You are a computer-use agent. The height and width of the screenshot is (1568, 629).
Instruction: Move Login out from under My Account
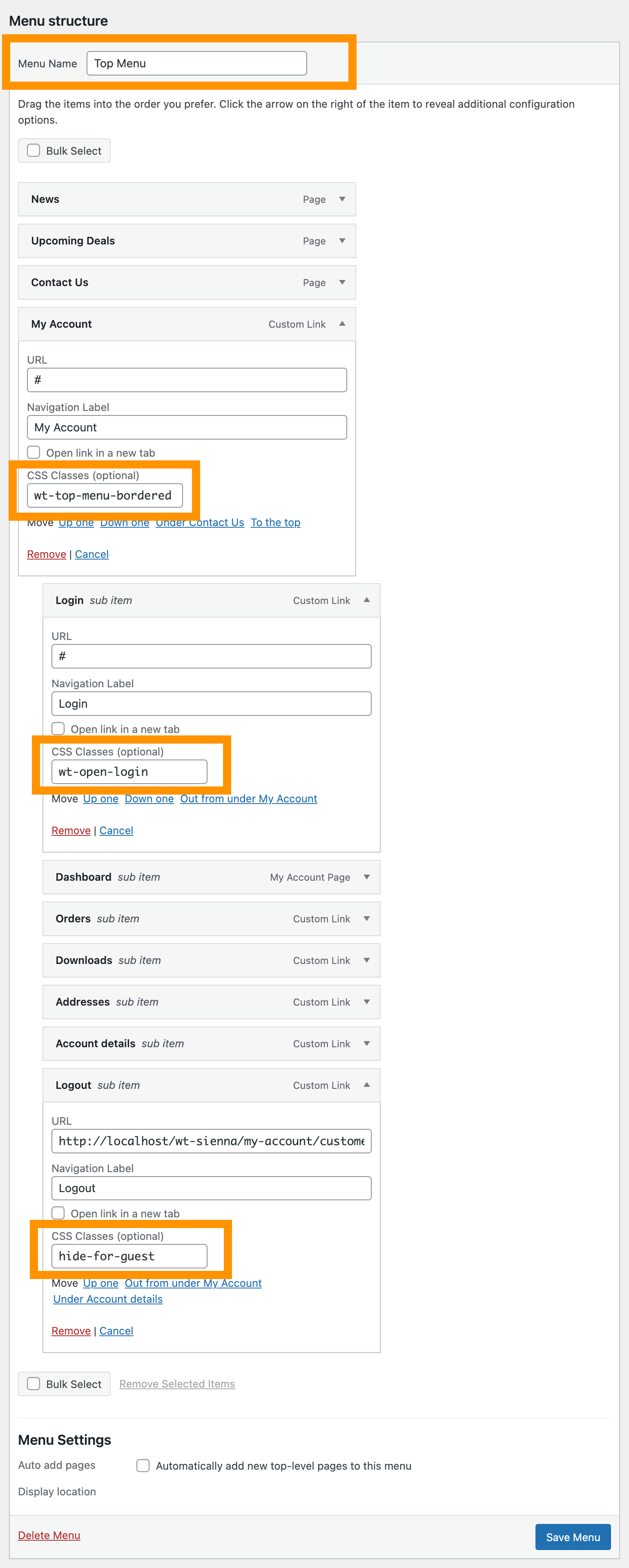tap(248, 799)
